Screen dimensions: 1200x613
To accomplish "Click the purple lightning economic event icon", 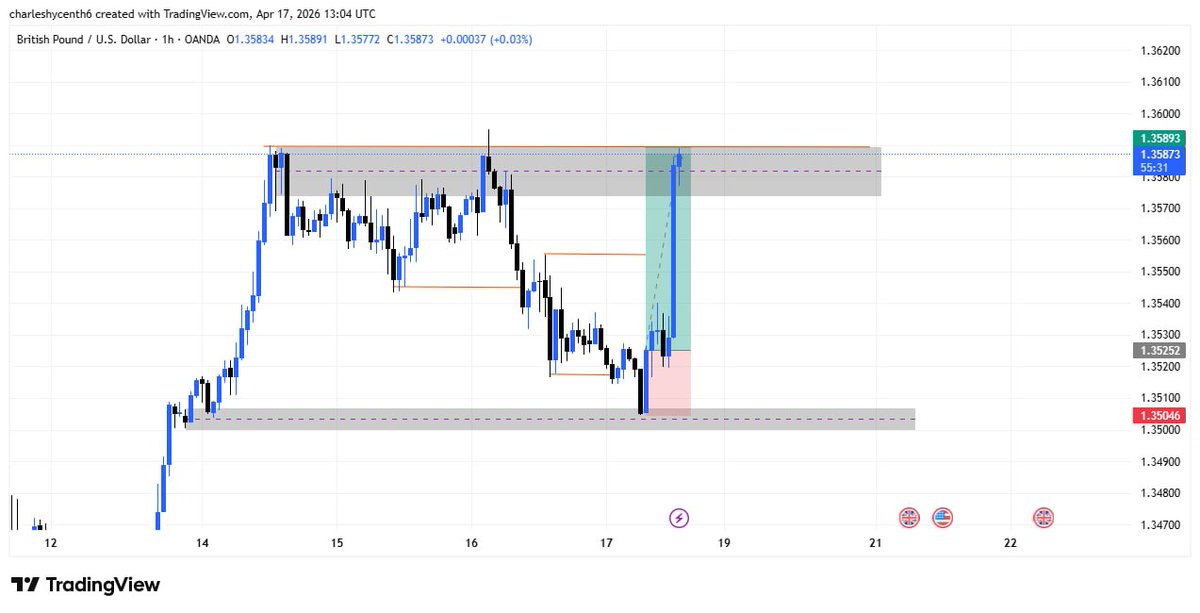I will (680, 517).
